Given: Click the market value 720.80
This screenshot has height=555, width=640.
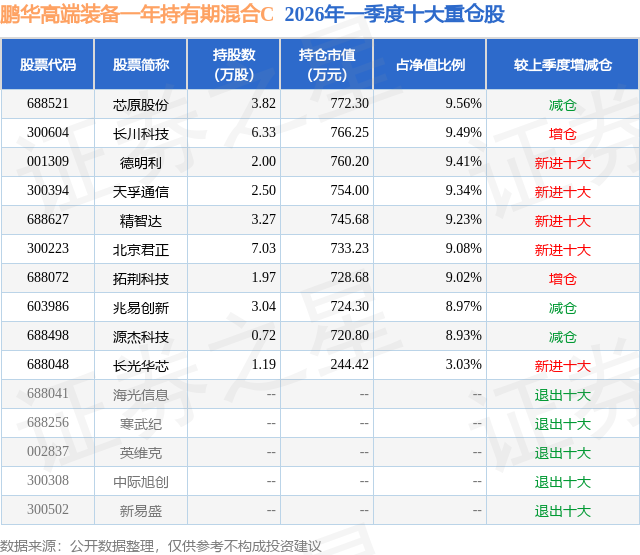Looking at the screenshot, I should (x=349, y=335).
